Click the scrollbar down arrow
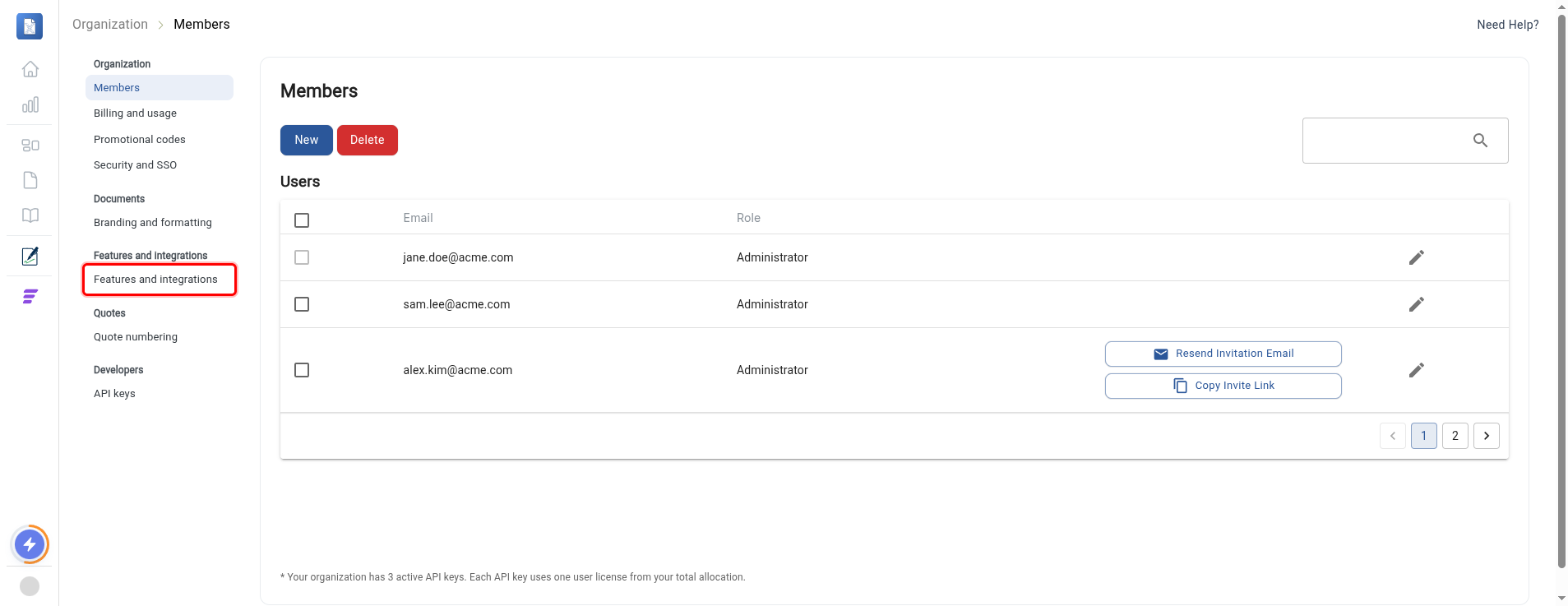 [x=1561, y=599]
